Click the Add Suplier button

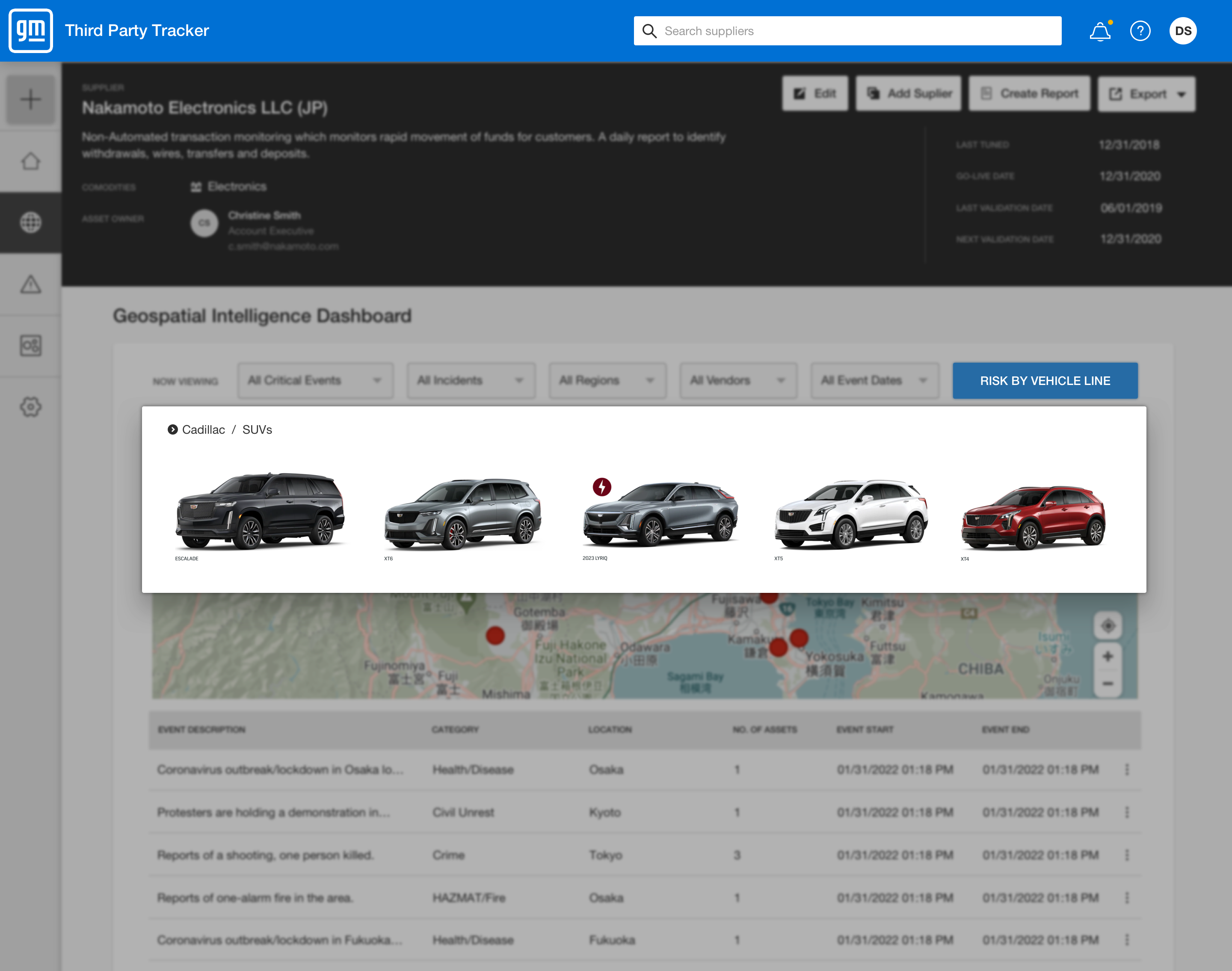pos(909,93)
